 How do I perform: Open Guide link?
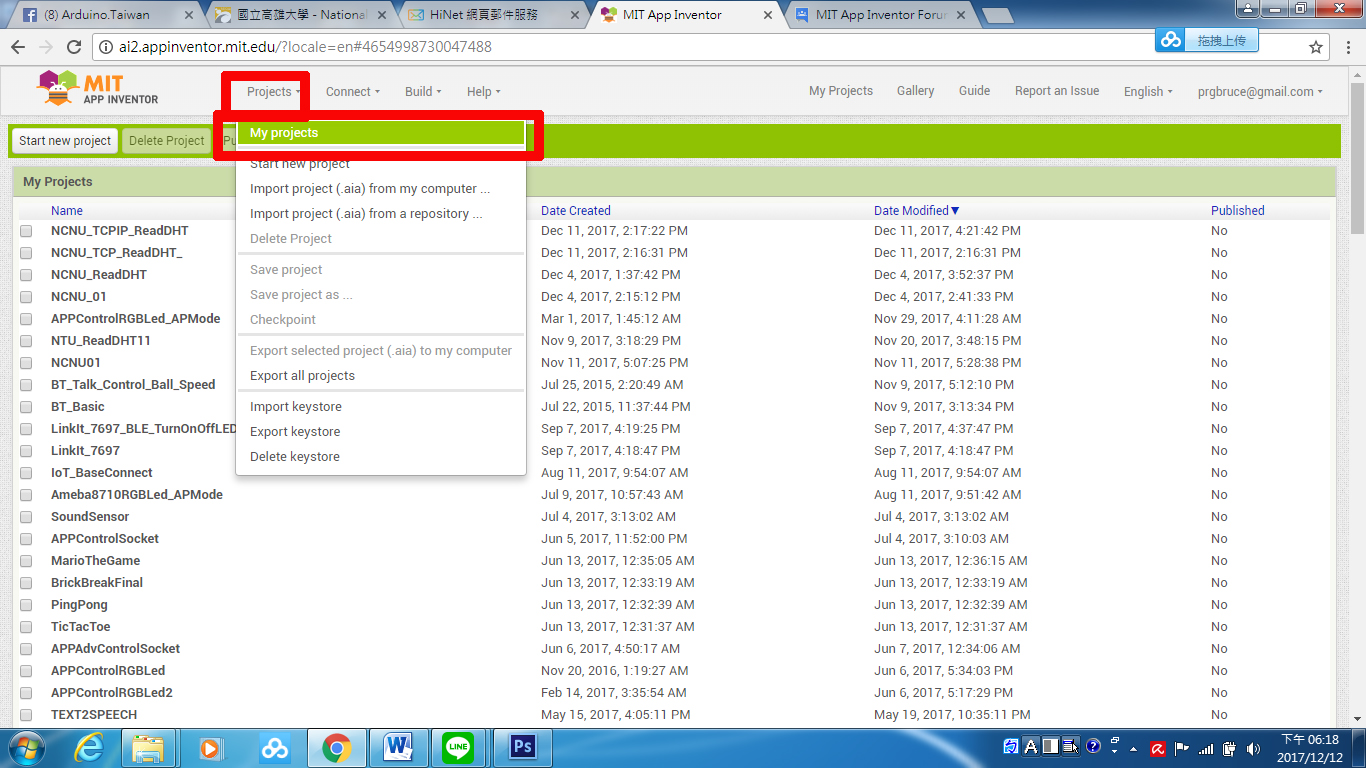[974, 91]
